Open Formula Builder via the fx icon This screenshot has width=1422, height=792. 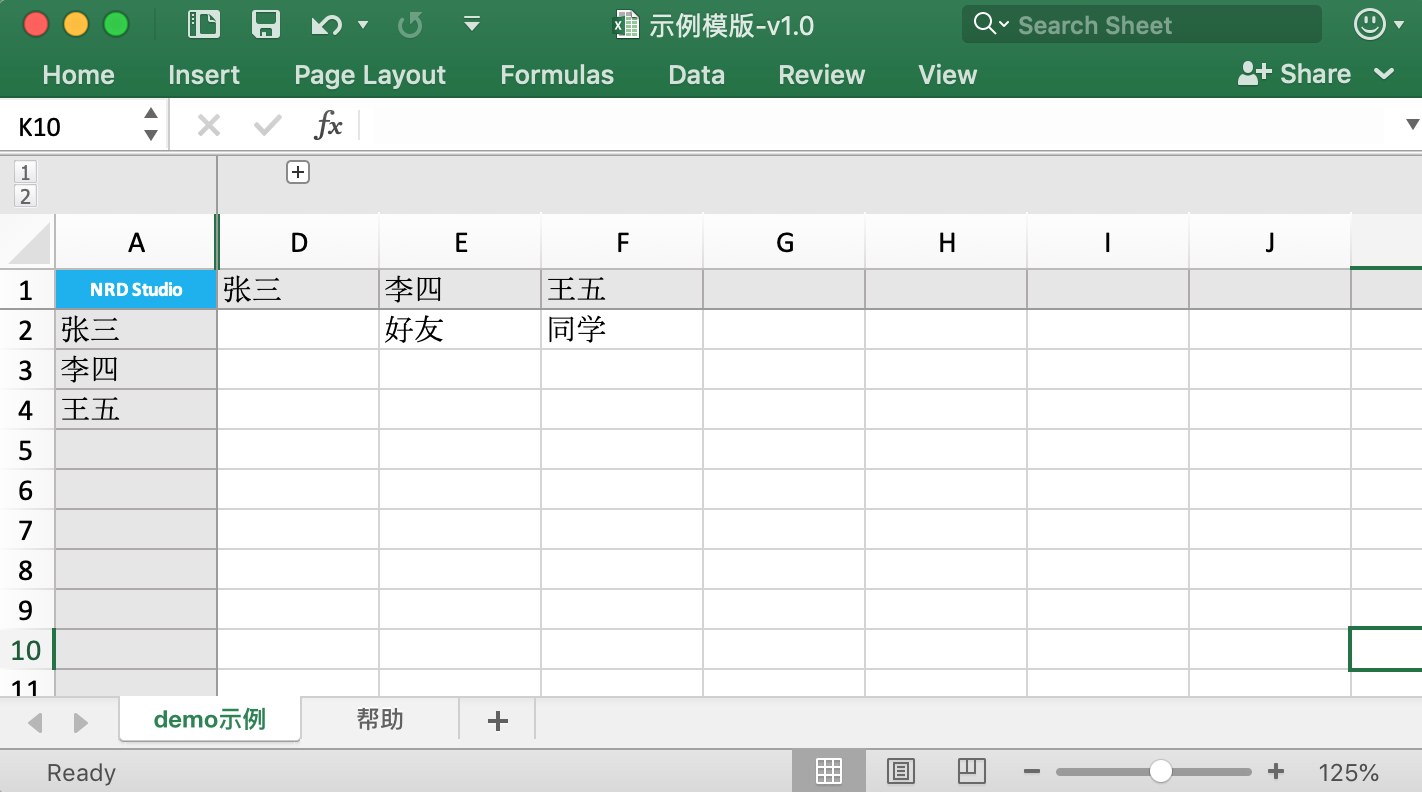[x=327, y=125]
